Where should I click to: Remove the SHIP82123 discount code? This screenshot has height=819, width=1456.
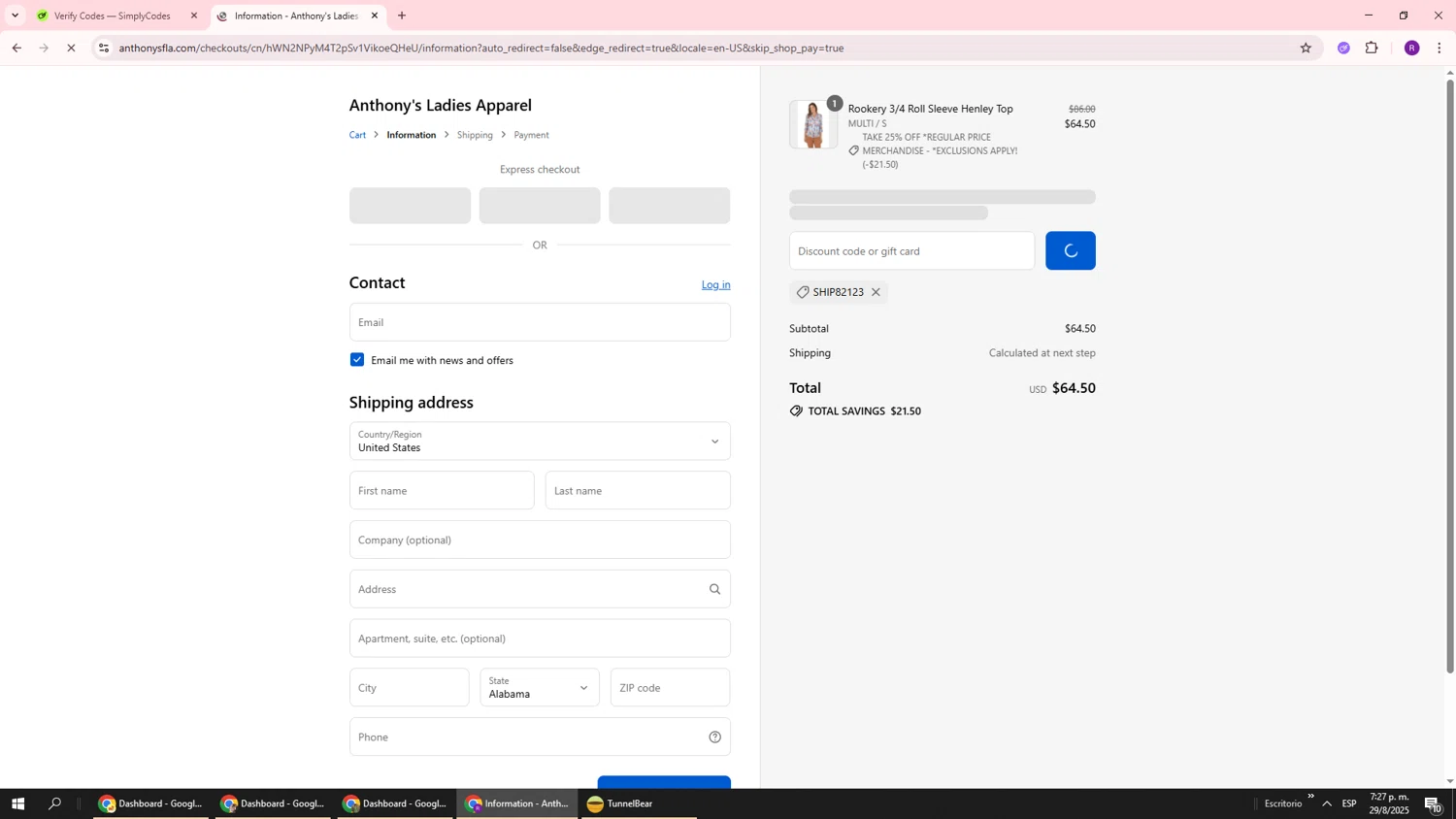coord(876,292)
